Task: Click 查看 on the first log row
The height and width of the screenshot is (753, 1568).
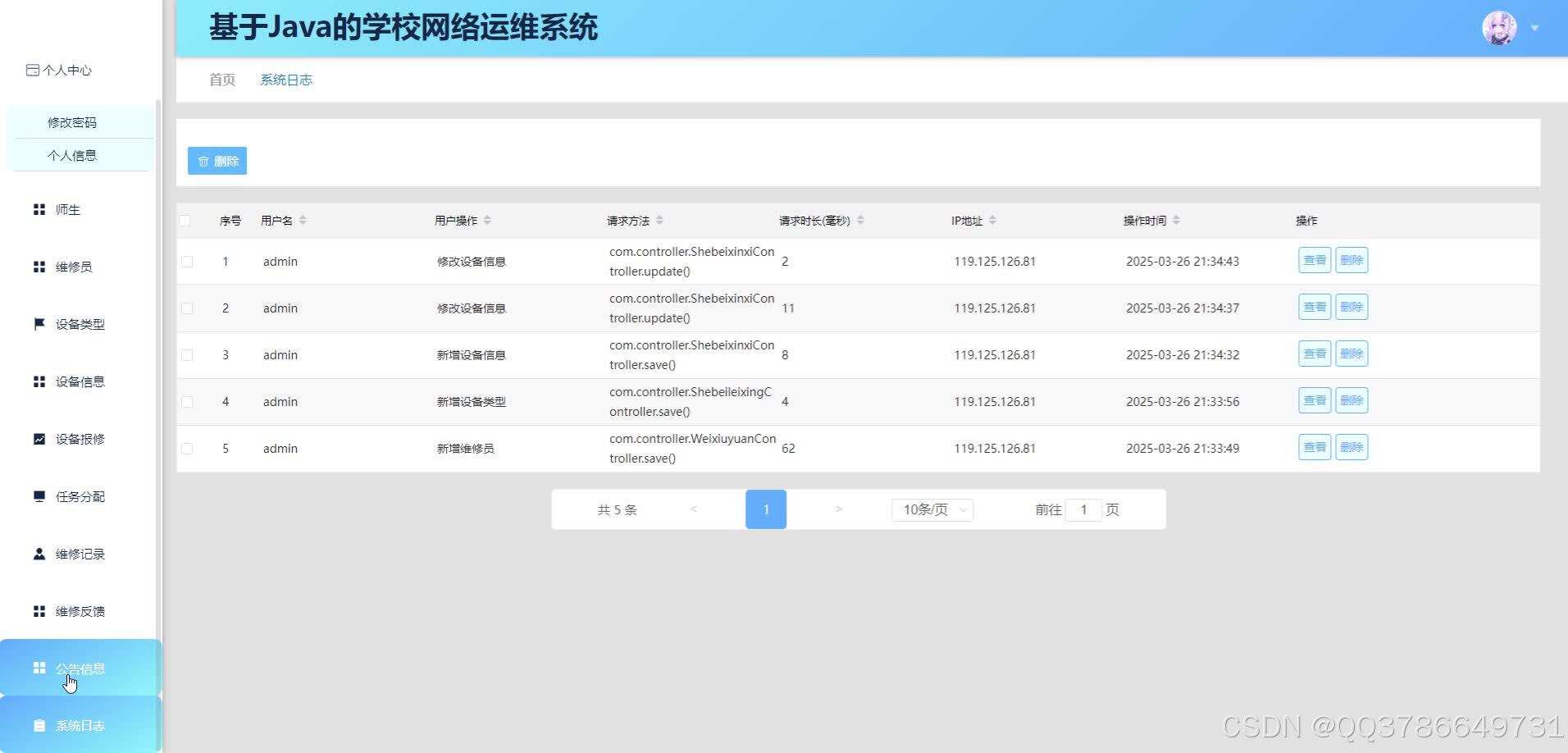Action: point(1314,260)
